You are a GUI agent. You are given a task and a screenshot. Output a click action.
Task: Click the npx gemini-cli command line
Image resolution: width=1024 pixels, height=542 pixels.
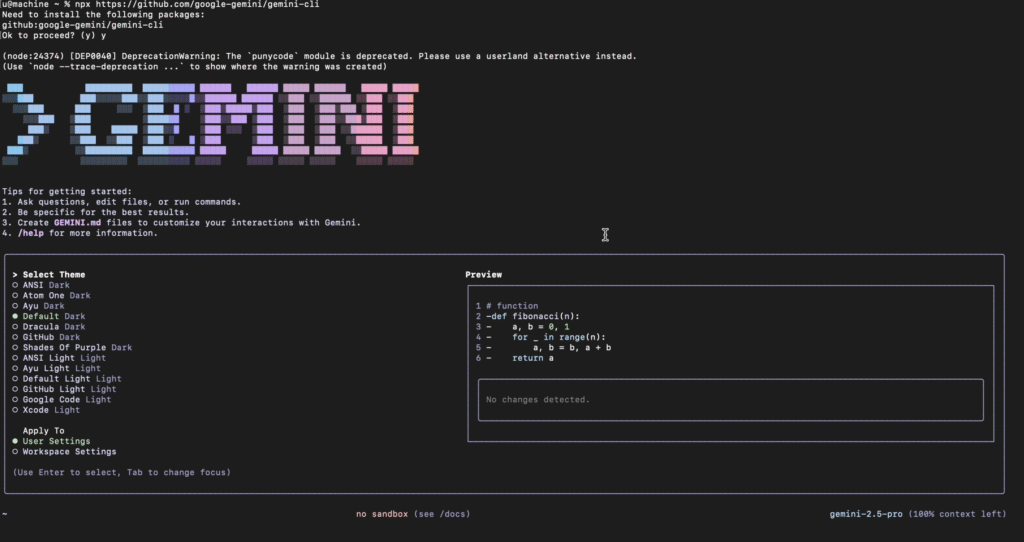tap(160, 5)
